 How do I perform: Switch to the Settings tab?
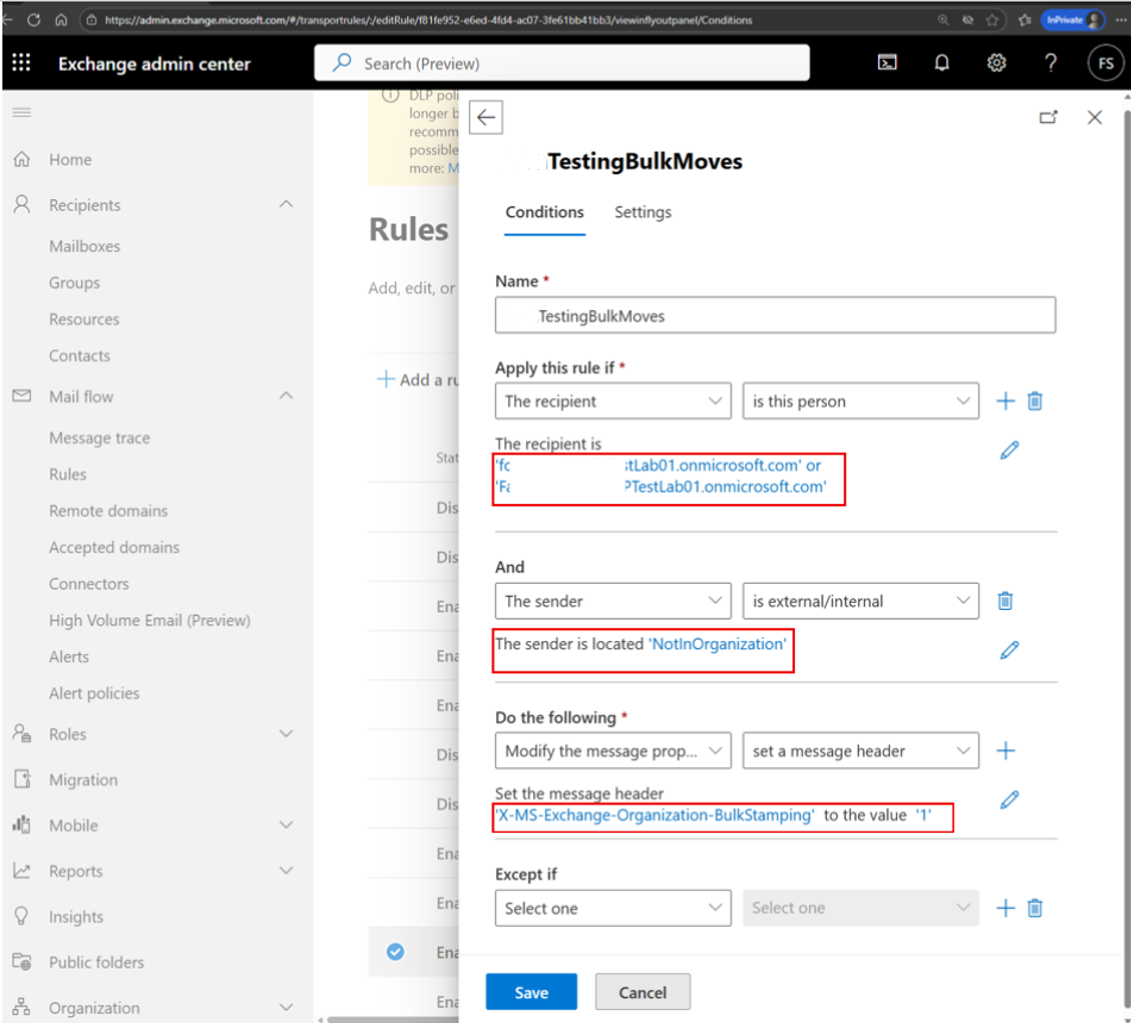click(x=642, y=212)
